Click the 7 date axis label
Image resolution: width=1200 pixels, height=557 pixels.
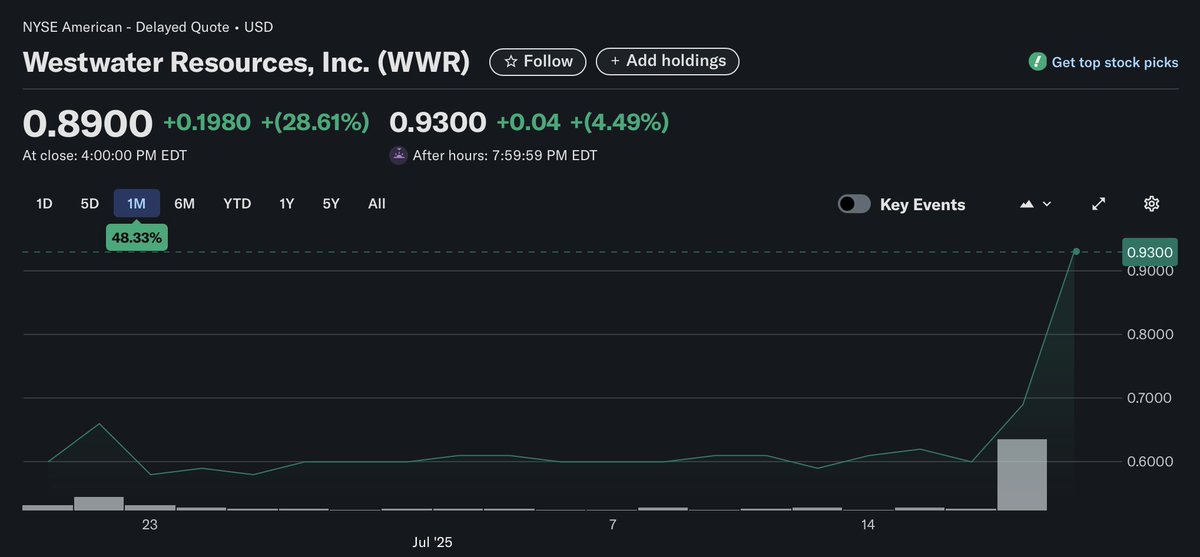[x=612, y=524]
